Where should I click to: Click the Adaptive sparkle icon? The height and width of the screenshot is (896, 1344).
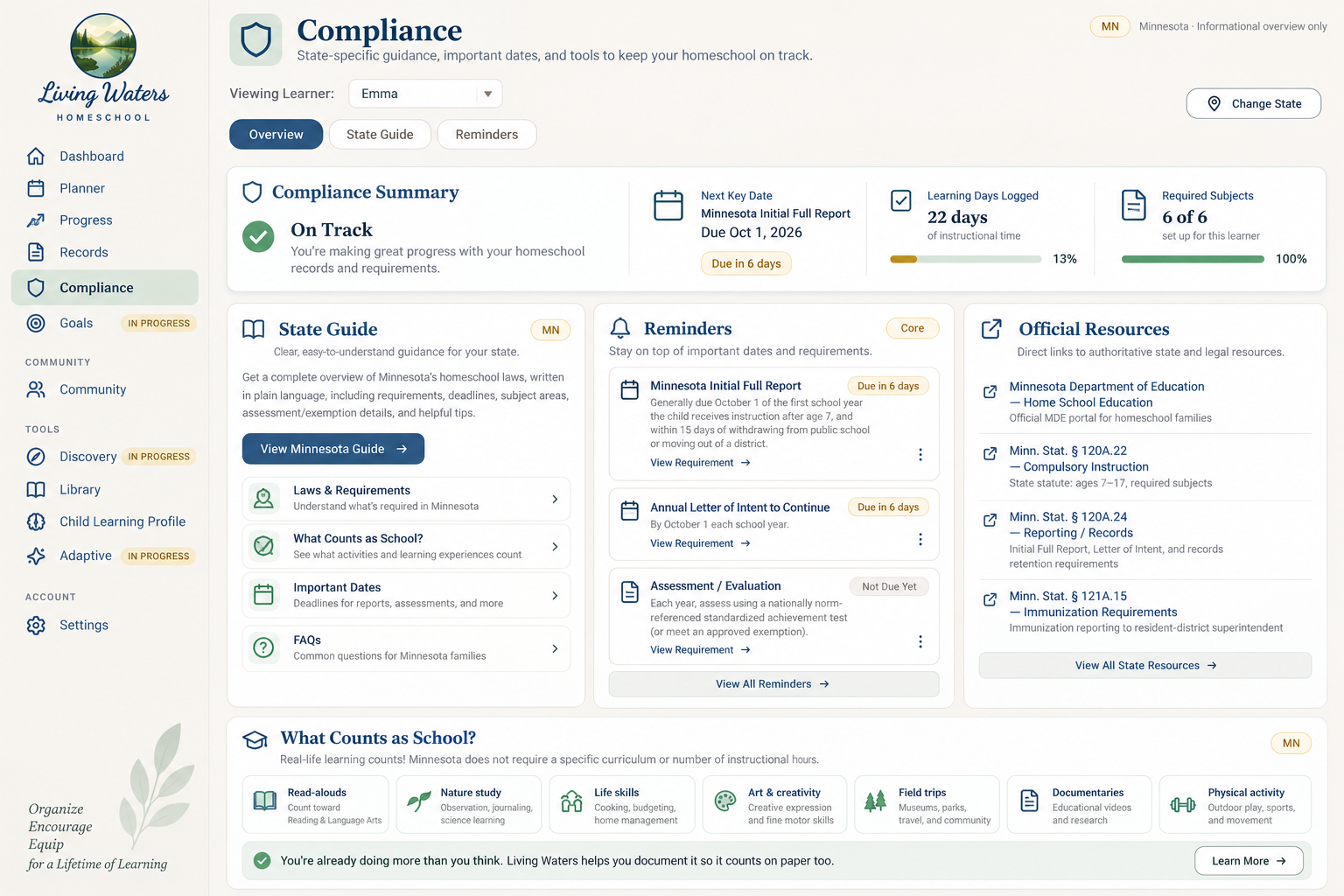coord(36,556)
